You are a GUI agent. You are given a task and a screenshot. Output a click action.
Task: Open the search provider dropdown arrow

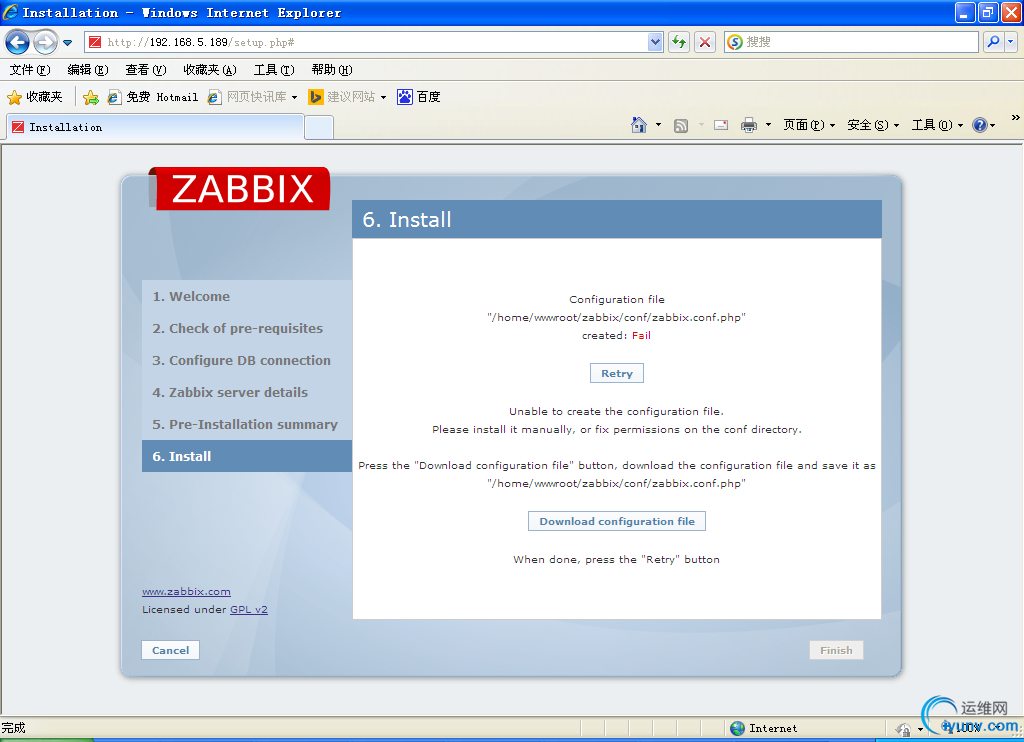(1011, 42)
